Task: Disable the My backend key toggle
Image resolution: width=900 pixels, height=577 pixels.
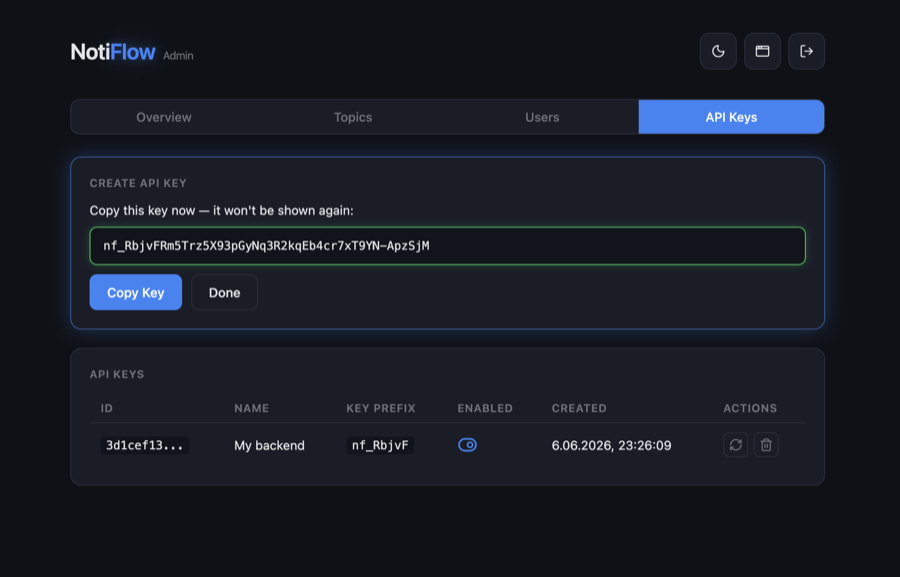Action: pos(467,445)
